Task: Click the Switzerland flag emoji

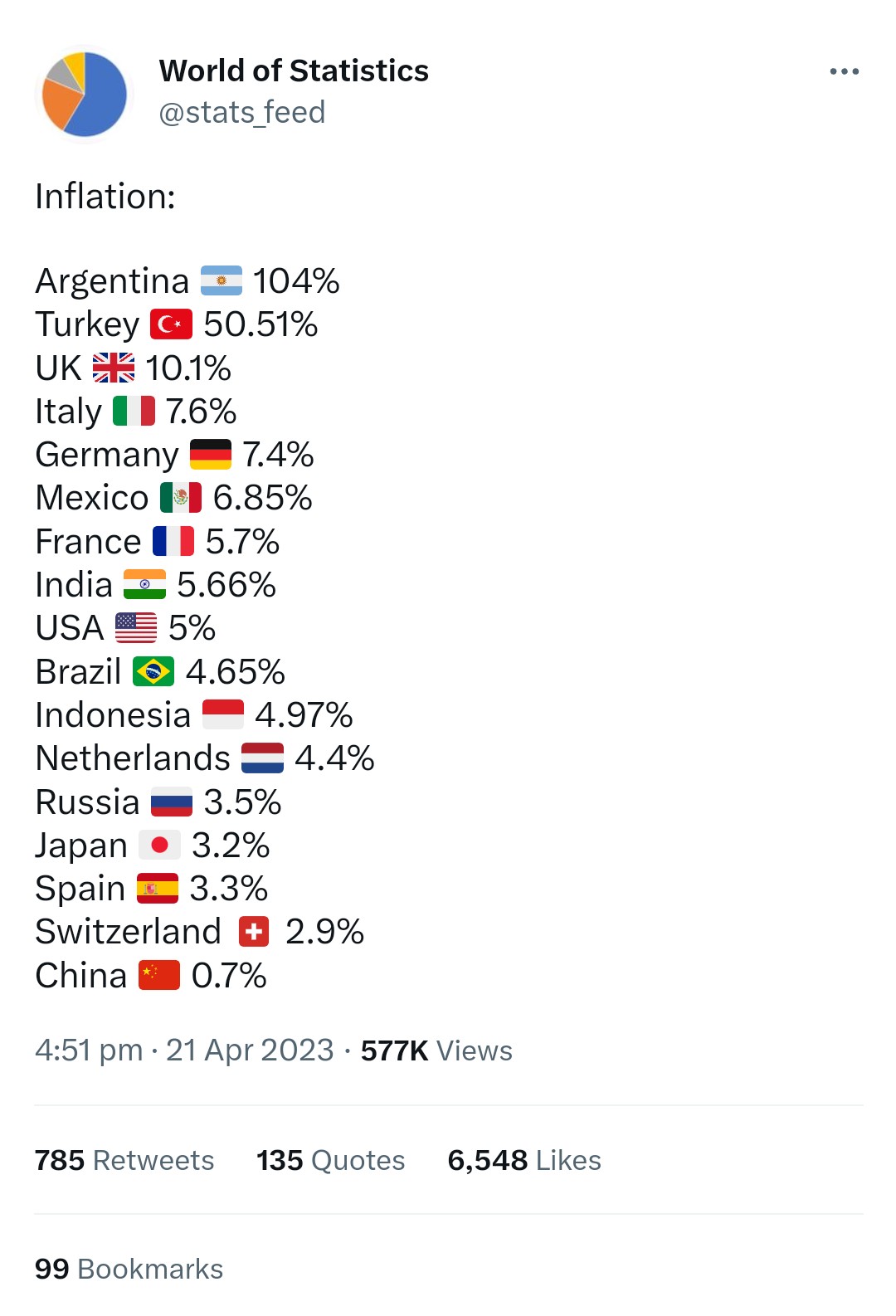Action: click(x=254, y=932)
